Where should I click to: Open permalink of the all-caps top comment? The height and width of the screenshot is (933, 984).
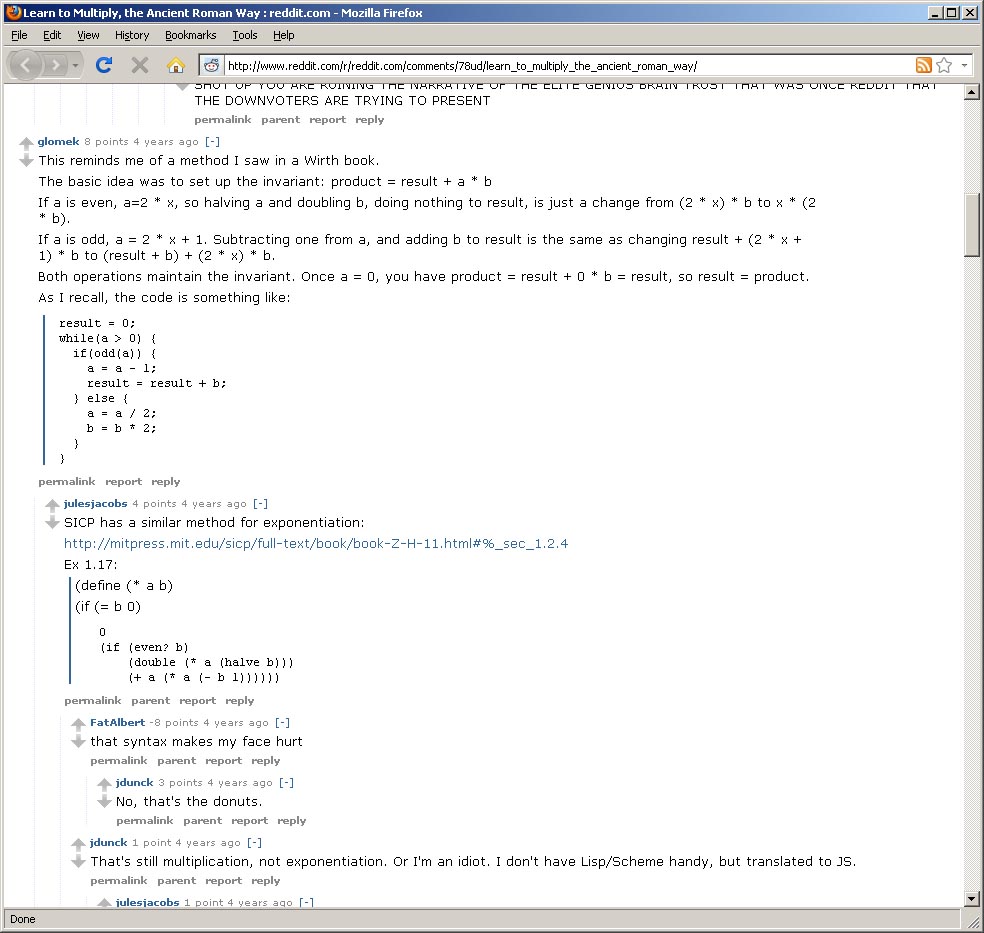tap(223, 120)
